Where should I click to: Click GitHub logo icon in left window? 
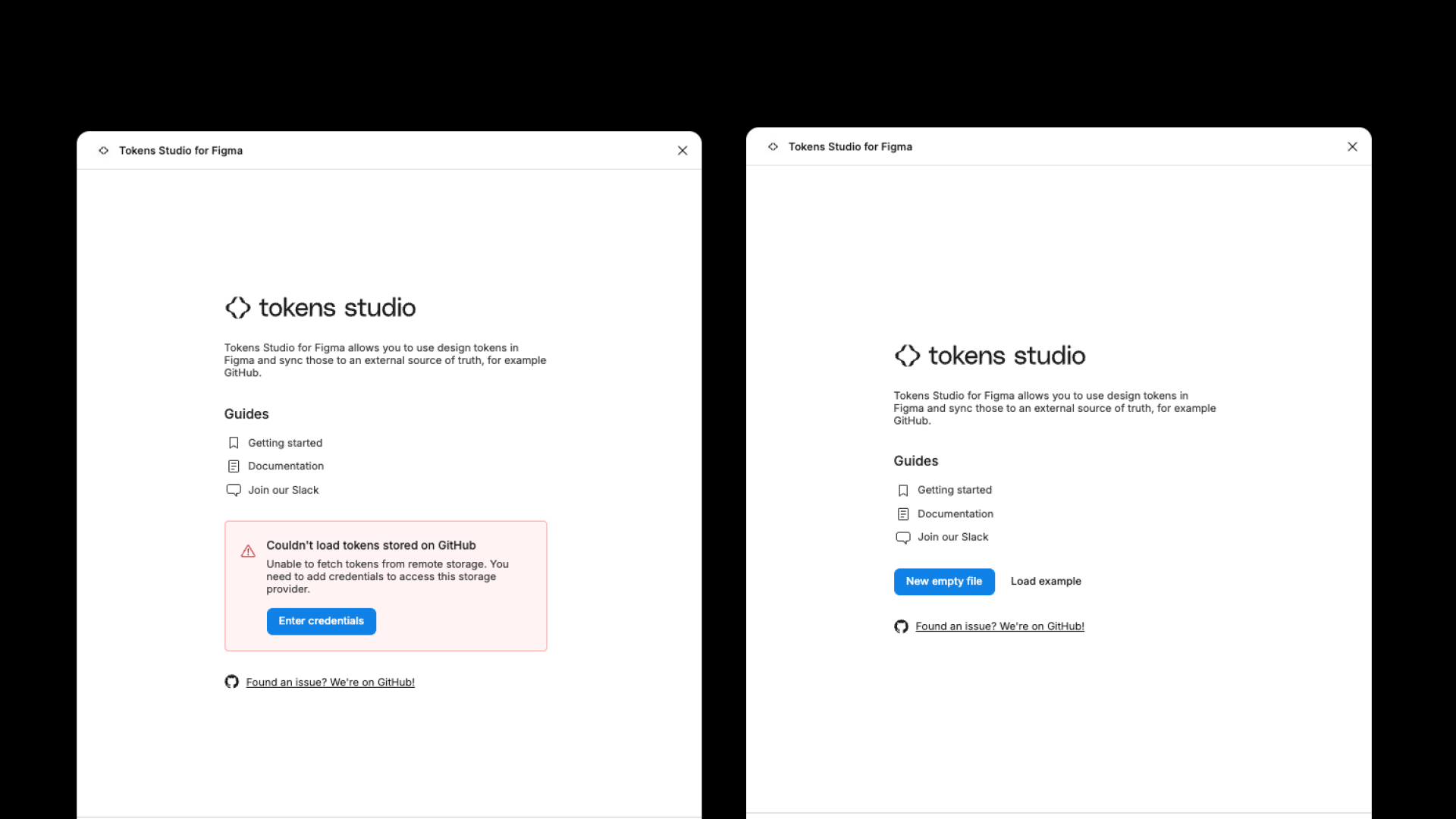pos(232,682)
